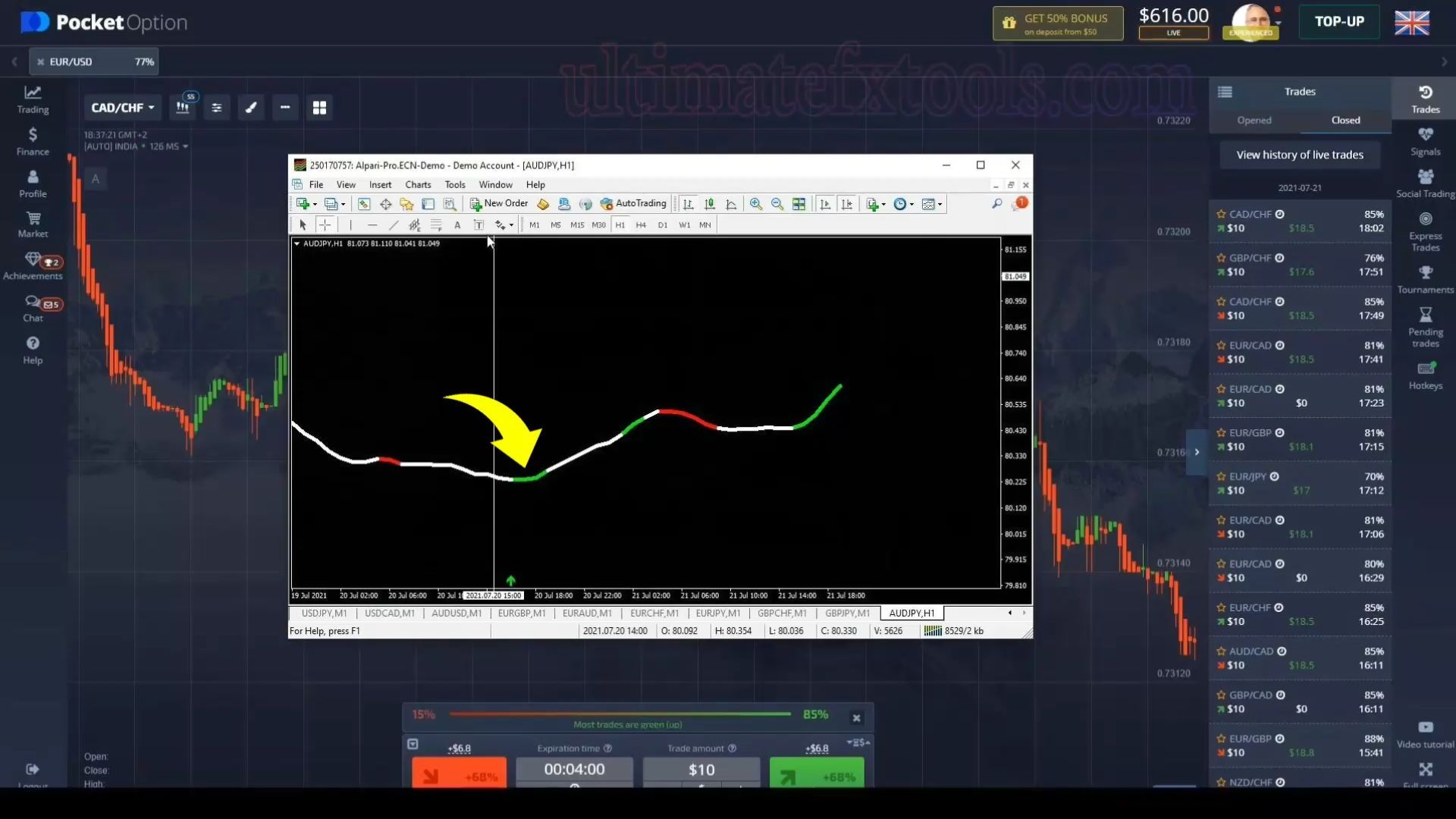Open the indicators settings sliders icon
This screenshot has width=1456, height=819.
pyautogui.click(x=217, y=108)
